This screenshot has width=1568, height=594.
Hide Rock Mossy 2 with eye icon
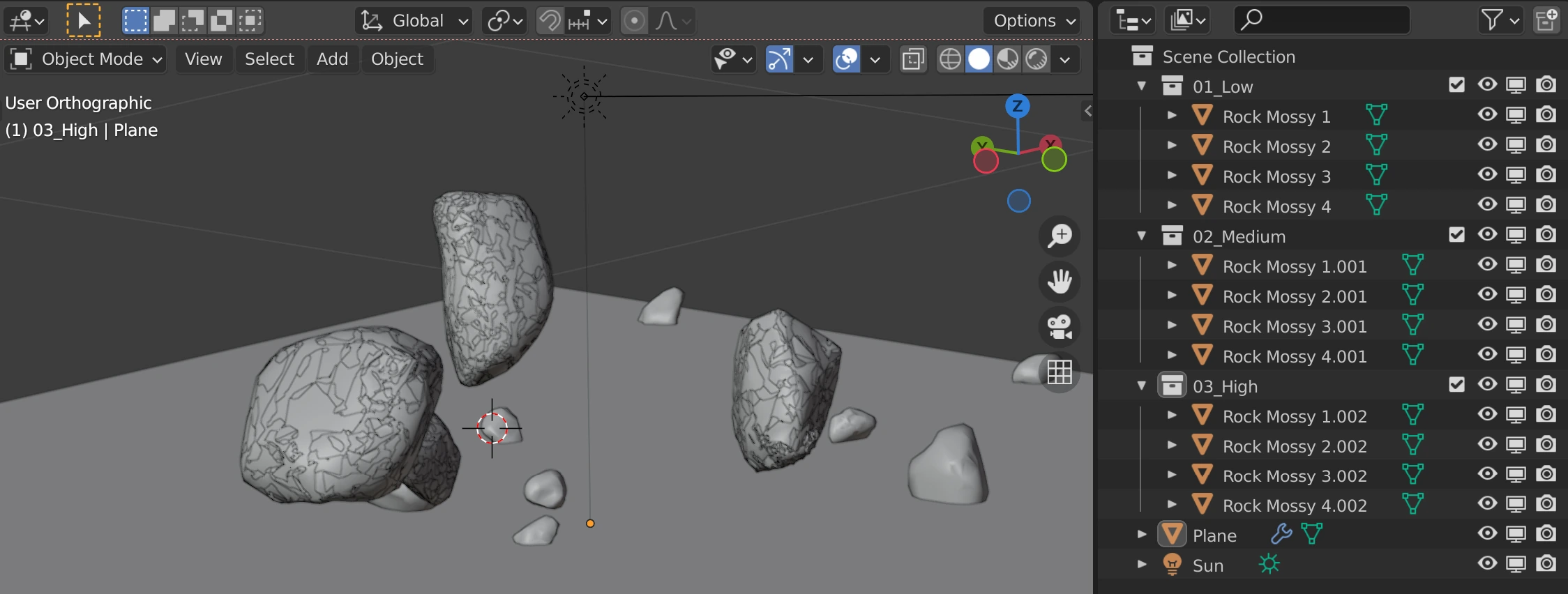1486,145
